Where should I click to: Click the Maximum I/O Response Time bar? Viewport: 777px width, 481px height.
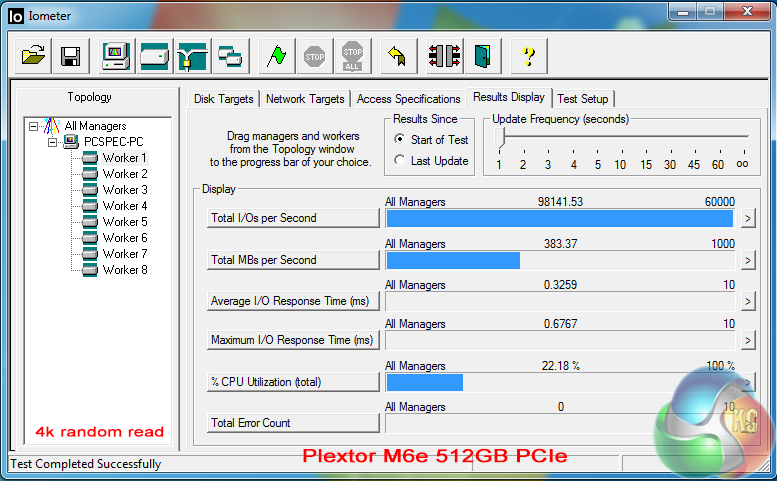coord(560,341)
